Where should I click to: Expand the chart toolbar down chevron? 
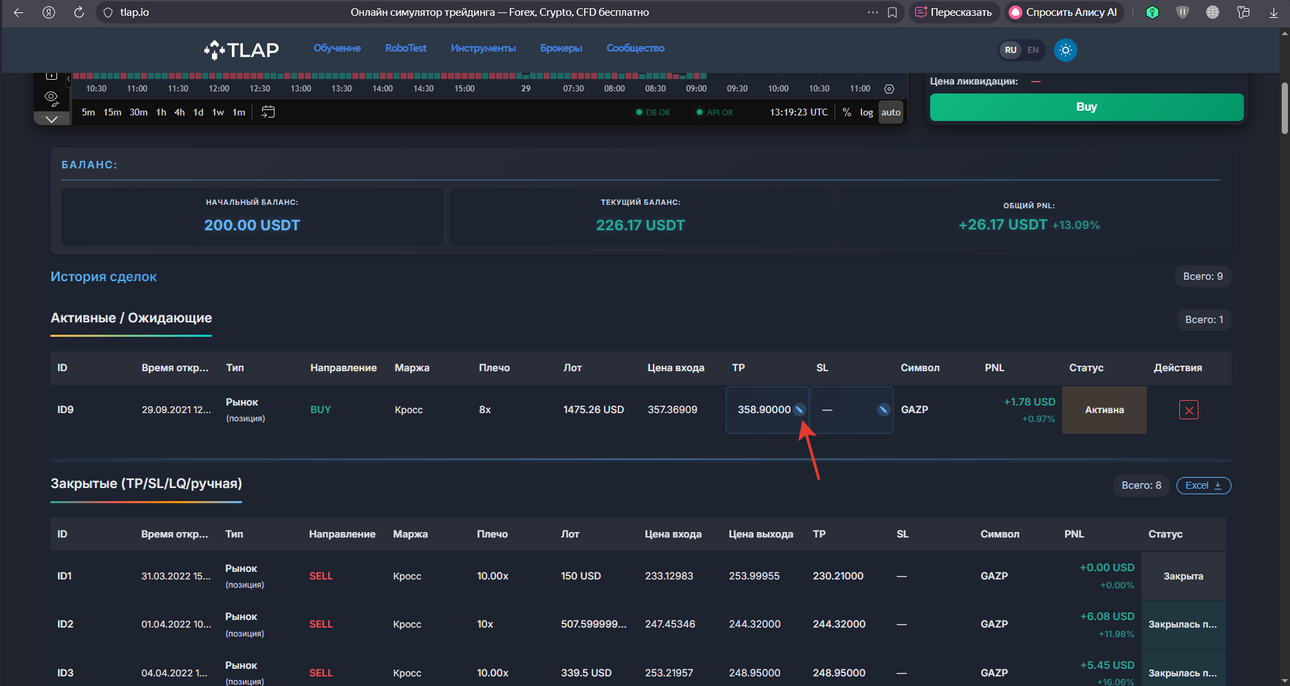pyautogui.click(x=52, y=118)
